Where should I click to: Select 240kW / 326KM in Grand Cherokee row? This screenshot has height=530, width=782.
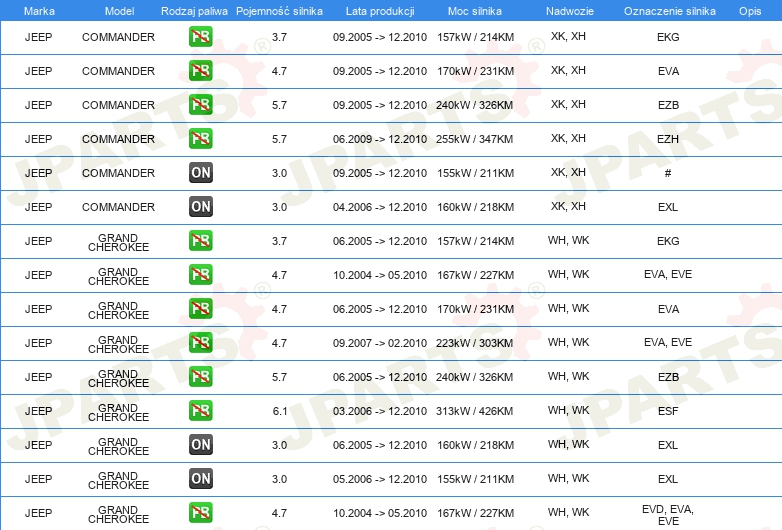pyautogui.click(x=475, y=377)
